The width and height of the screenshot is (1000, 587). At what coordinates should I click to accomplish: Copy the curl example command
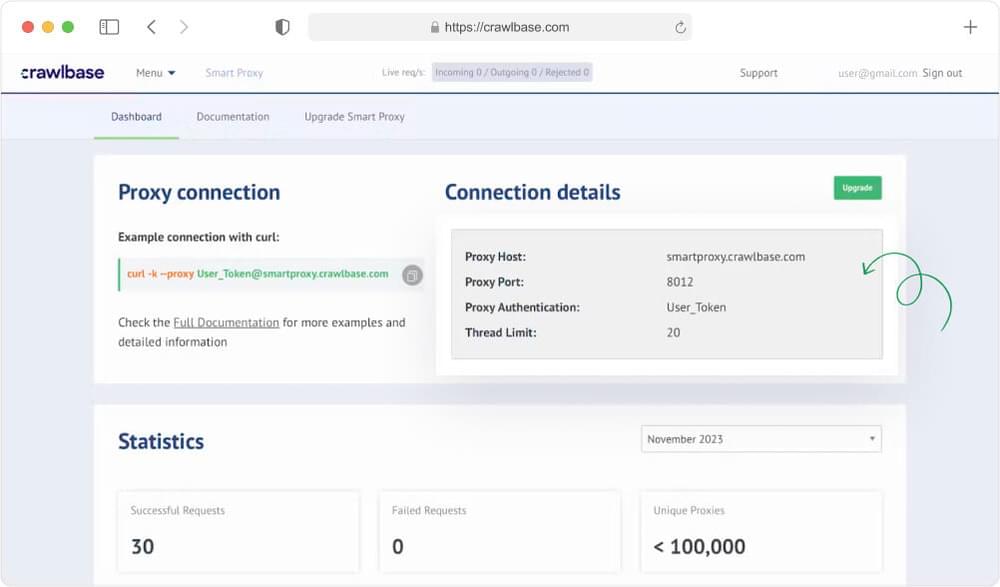(x=411, y=274)
